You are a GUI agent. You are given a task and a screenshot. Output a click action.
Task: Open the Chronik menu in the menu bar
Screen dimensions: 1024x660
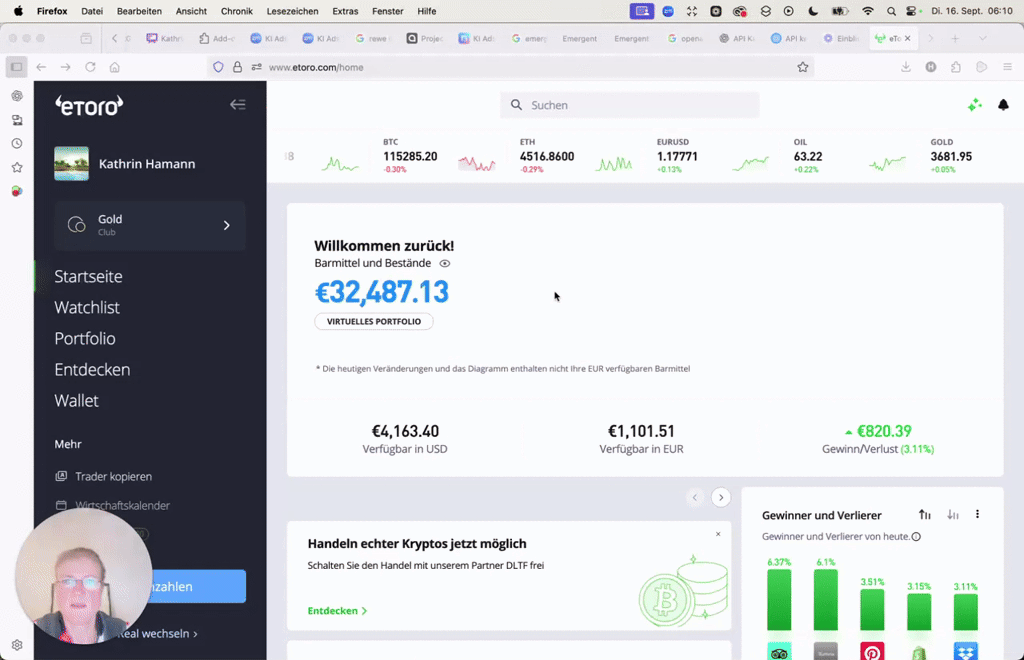pos(236,11)
